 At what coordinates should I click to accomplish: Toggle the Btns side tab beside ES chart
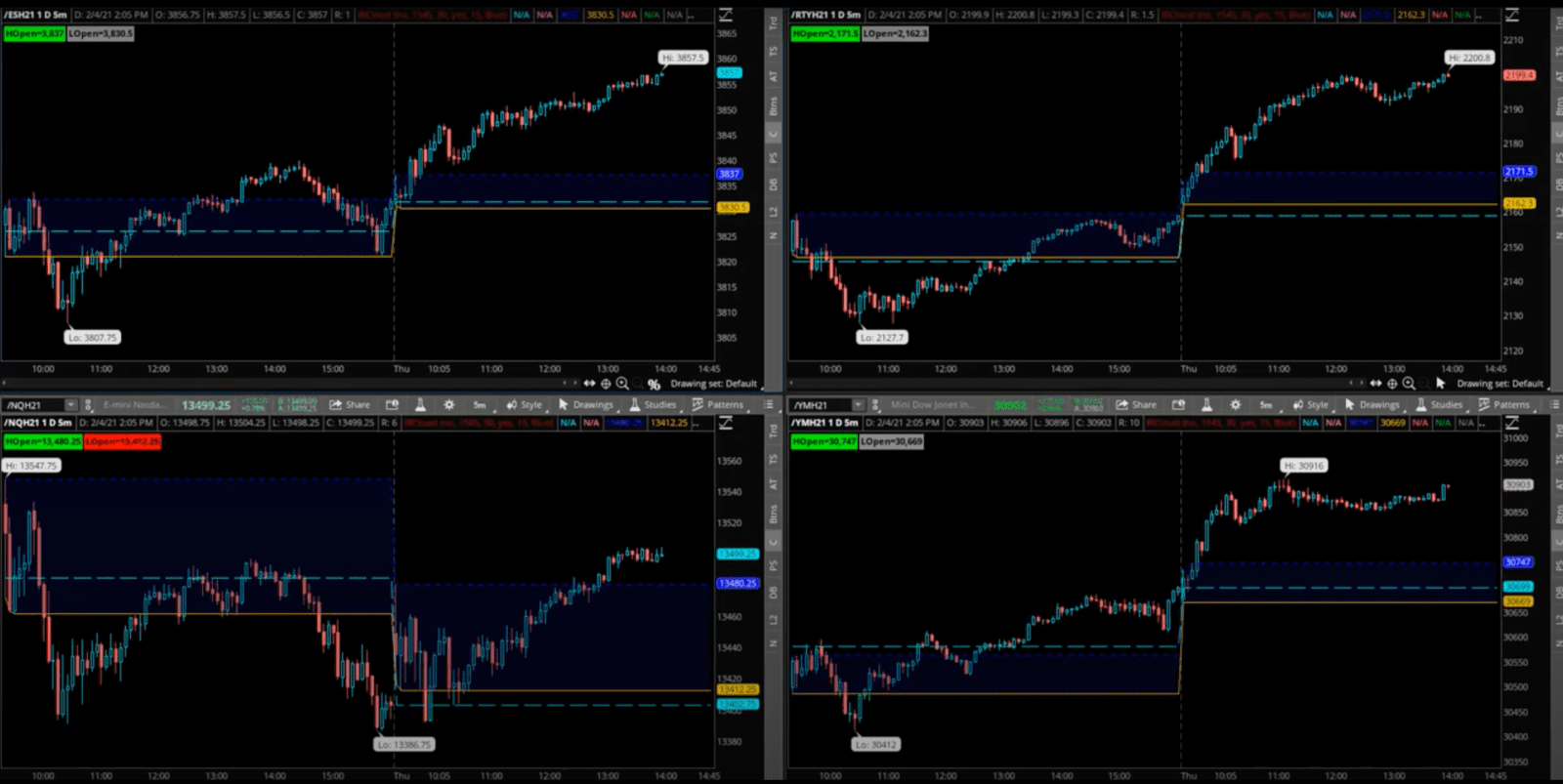click(774, 105)
